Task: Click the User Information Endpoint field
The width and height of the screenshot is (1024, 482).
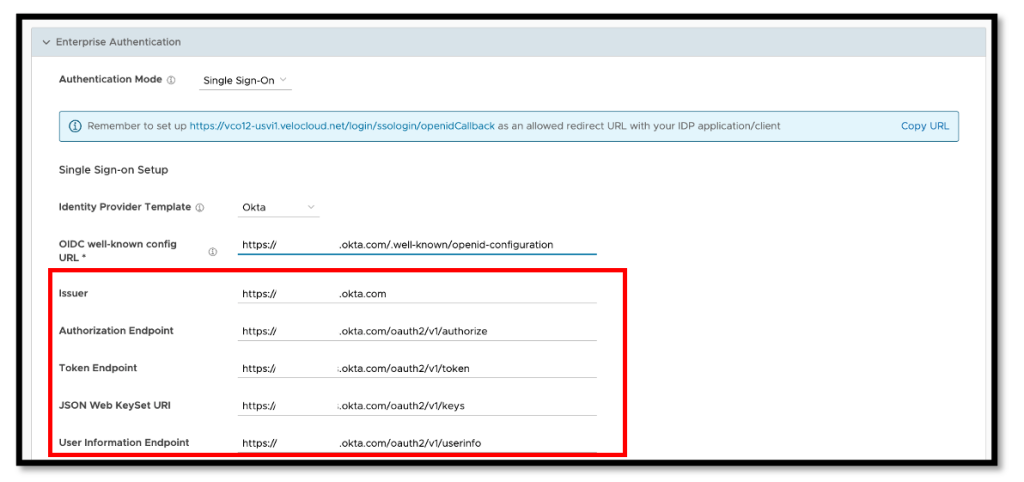Action: click(x=416, y=443)
